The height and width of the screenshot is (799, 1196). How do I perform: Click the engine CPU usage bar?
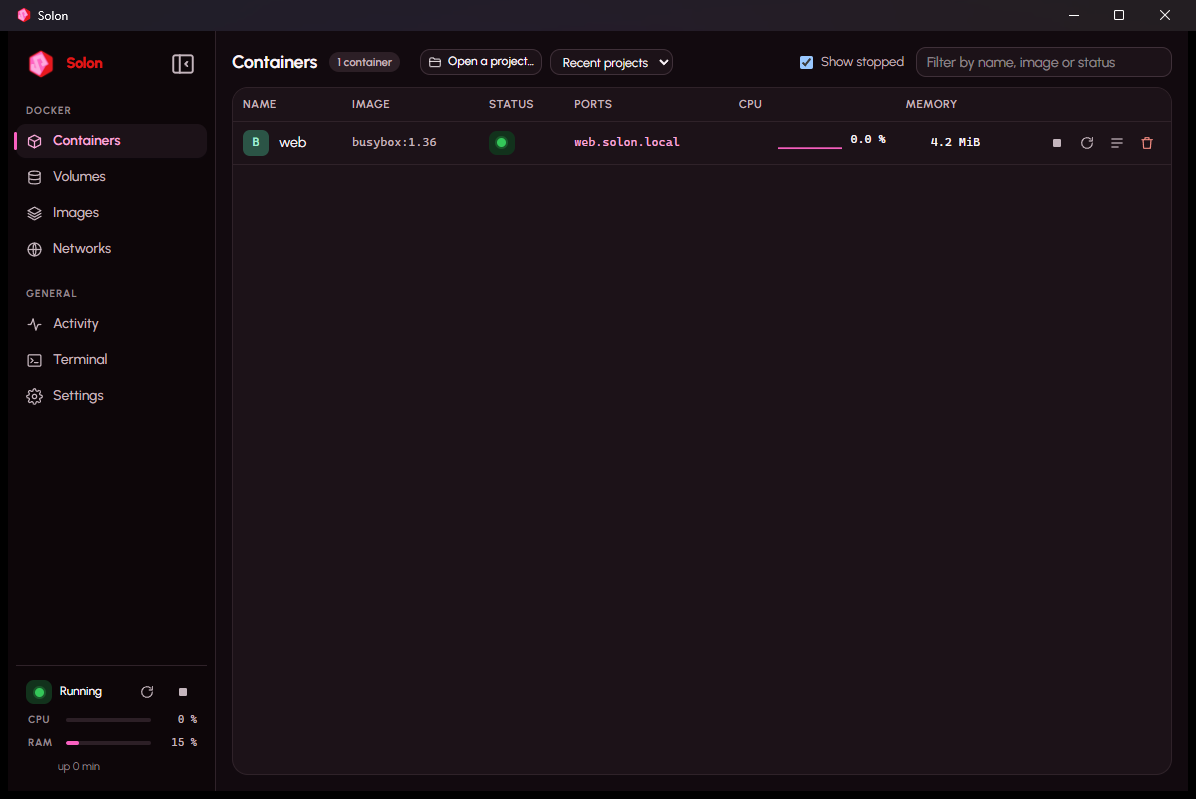click(x=108, y=720)
